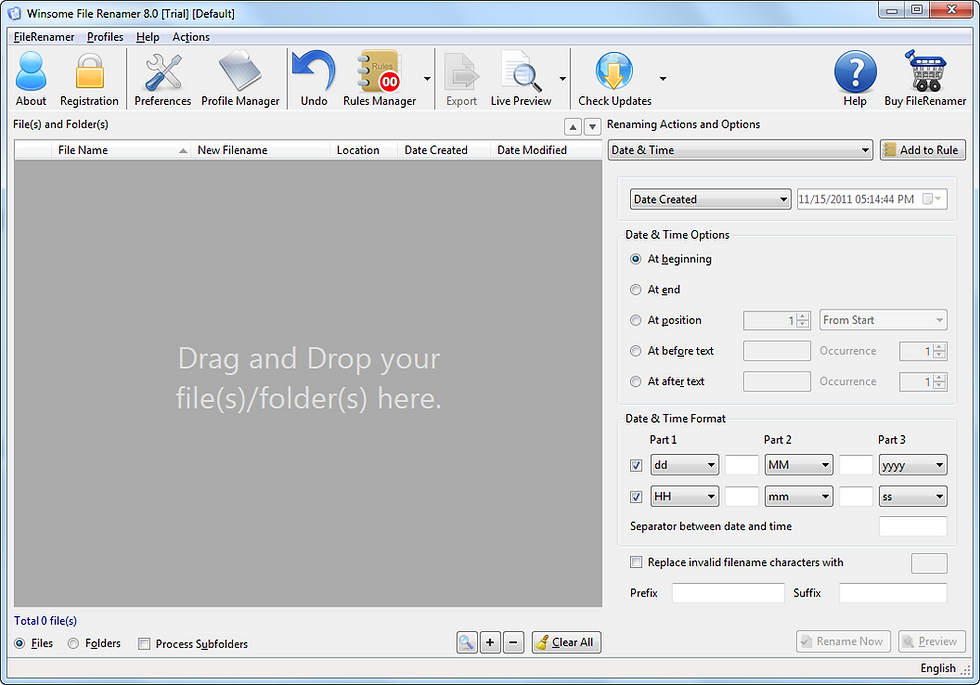Click the disabled Export icon
The image size is (980, 685).
[461, 79]
